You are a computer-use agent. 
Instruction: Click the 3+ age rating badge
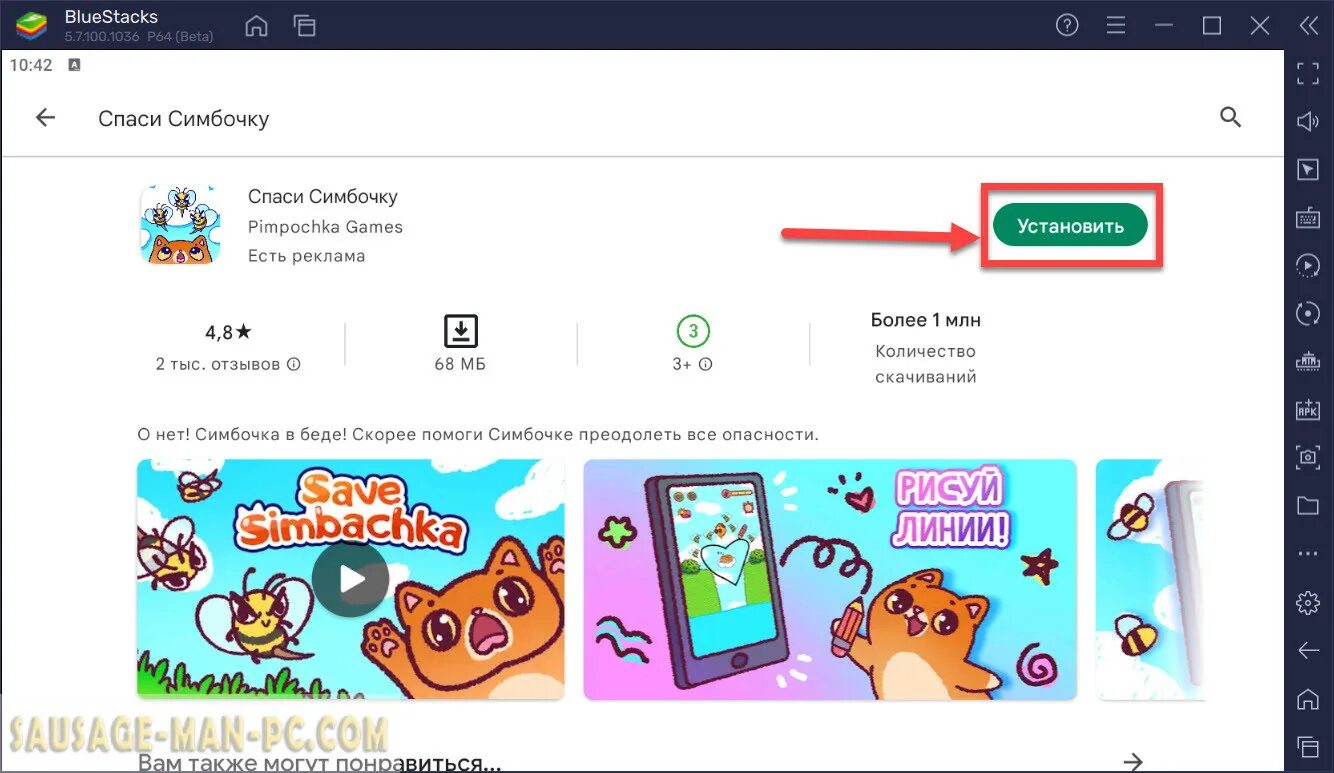693,331
